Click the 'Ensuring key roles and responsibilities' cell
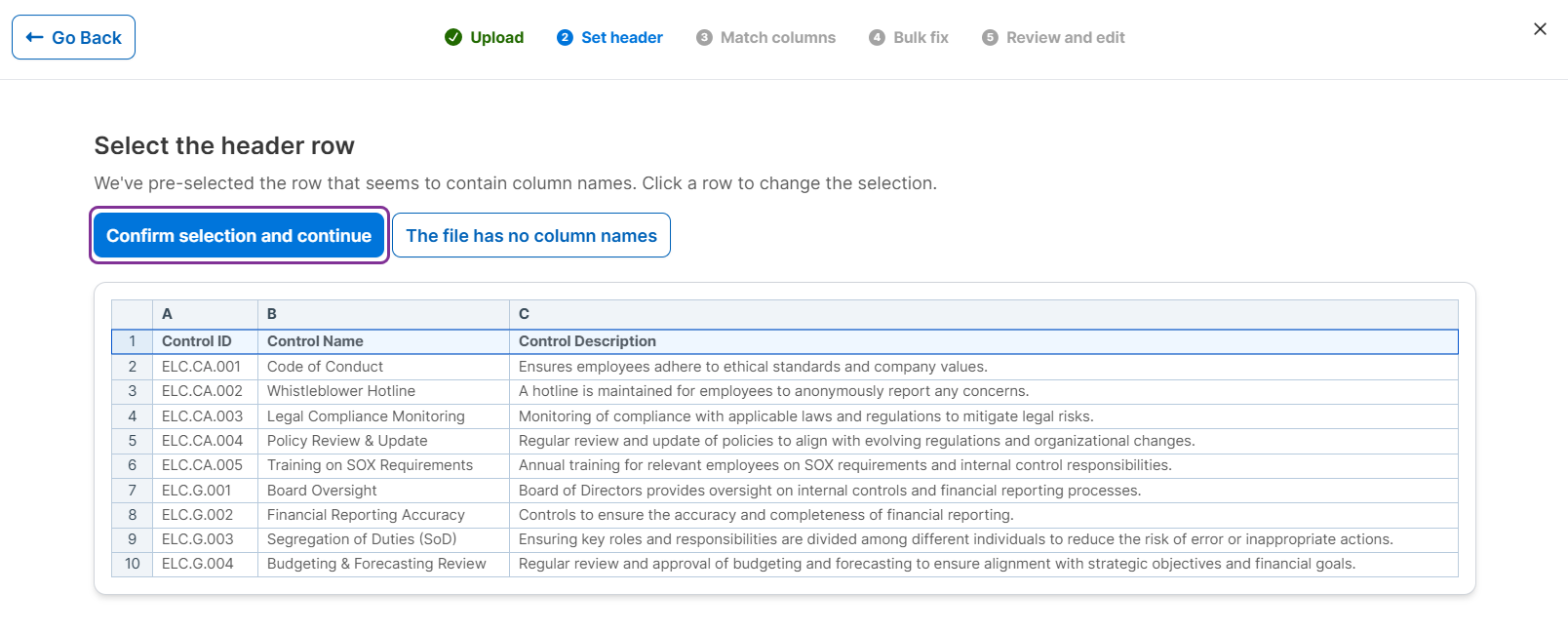Image resolution: width=1568 pixels, height=632 pixels. [x=984, y=539]
